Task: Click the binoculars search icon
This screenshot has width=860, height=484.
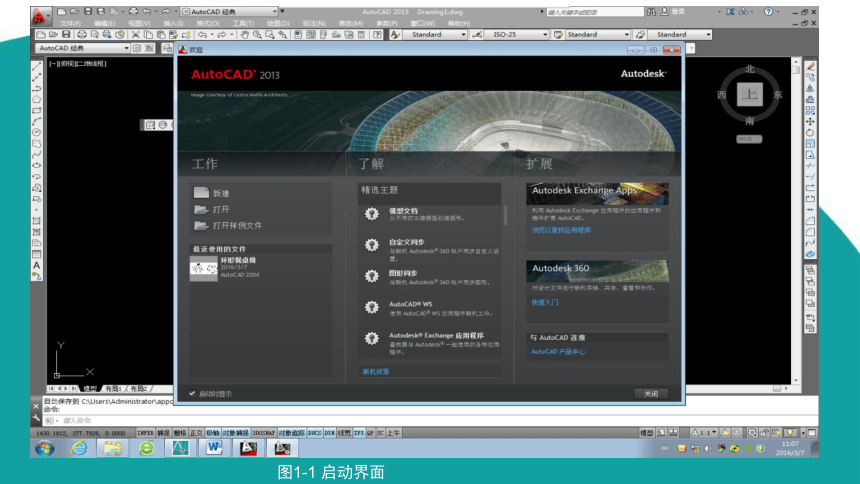Action: pos(651,12)
